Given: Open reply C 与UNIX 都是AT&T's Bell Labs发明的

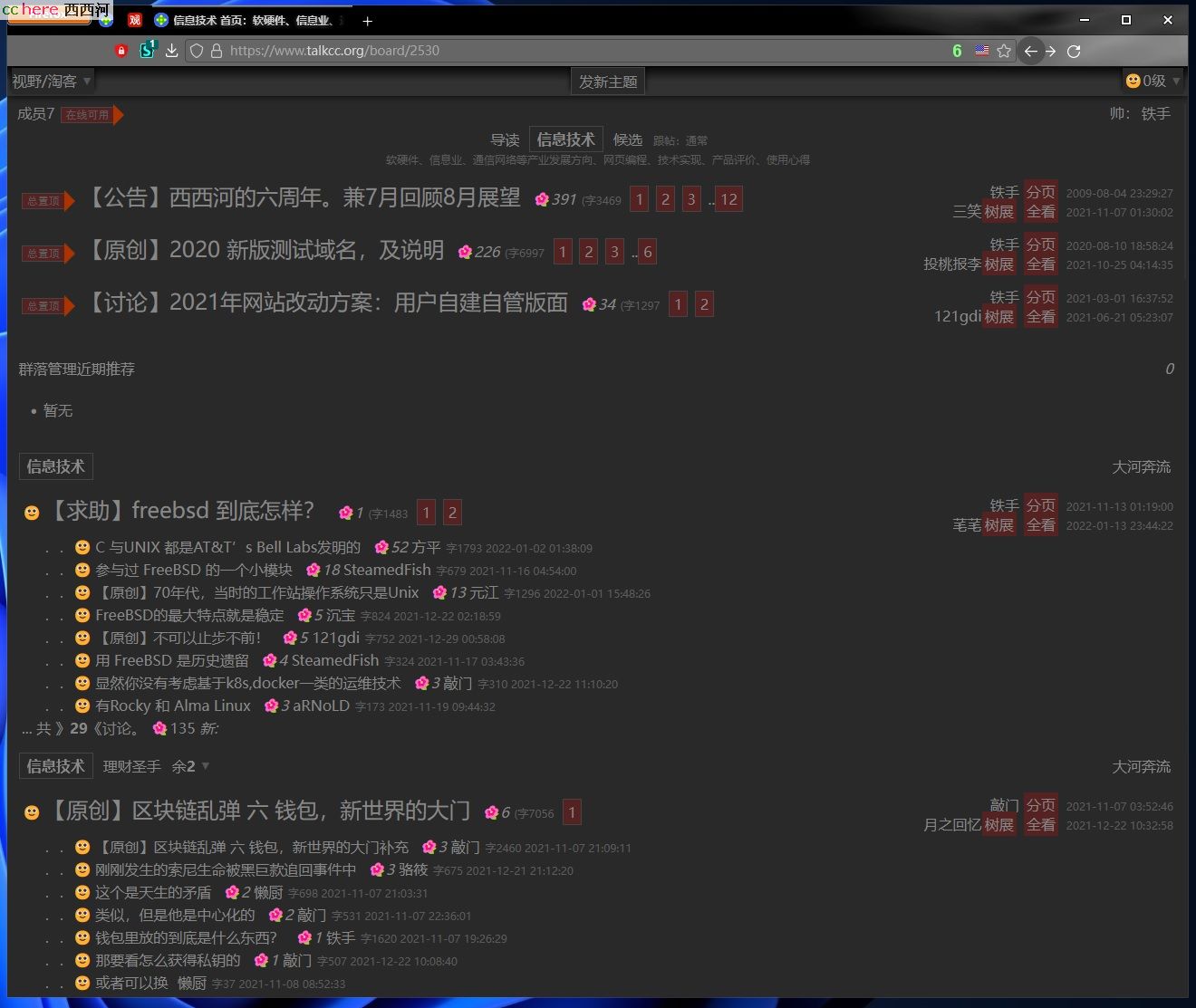Looking at the screenshot, I should [227, 547].
